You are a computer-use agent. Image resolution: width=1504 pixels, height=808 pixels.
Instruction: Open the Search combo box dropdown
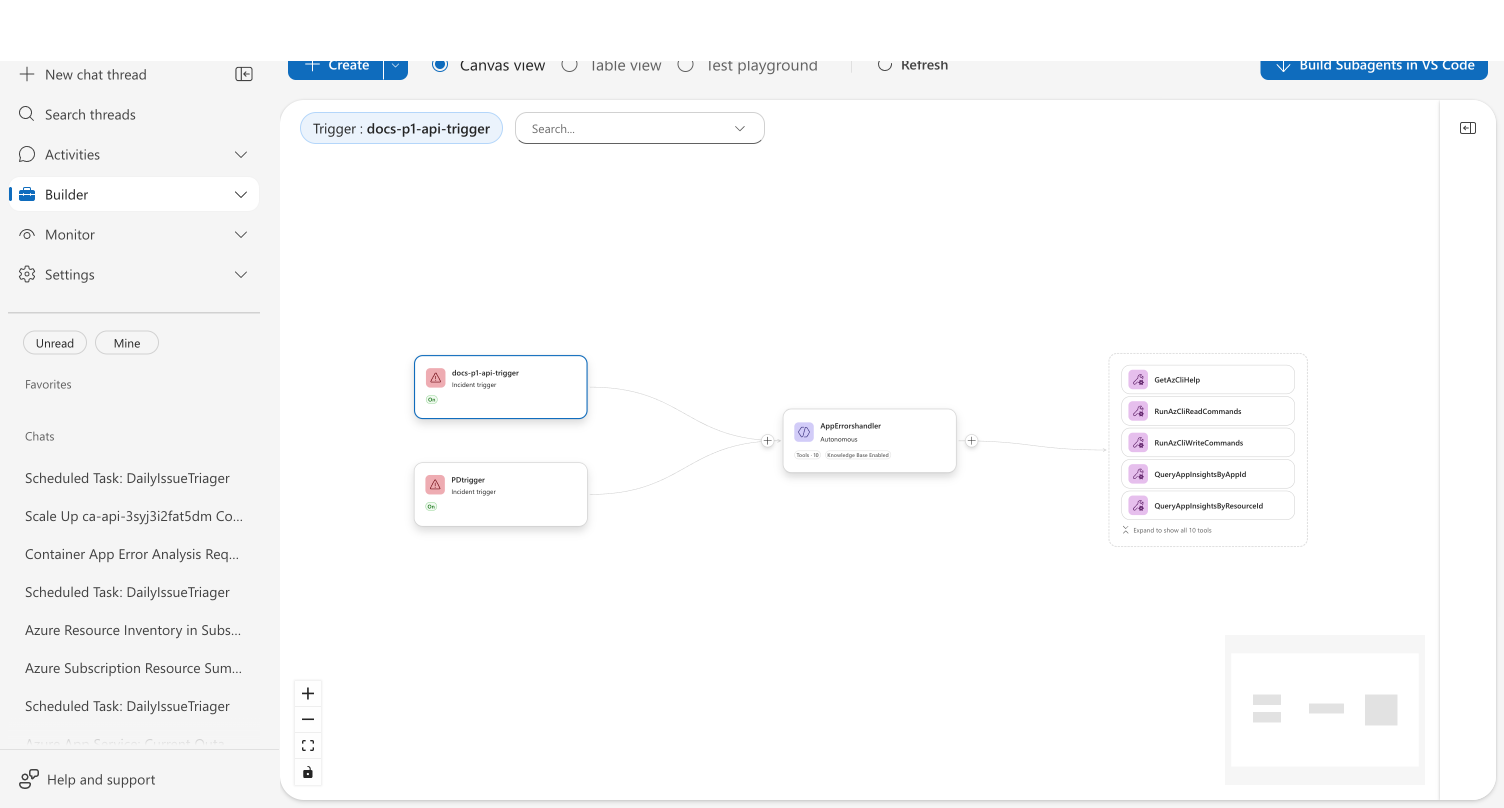pos(740,128)
